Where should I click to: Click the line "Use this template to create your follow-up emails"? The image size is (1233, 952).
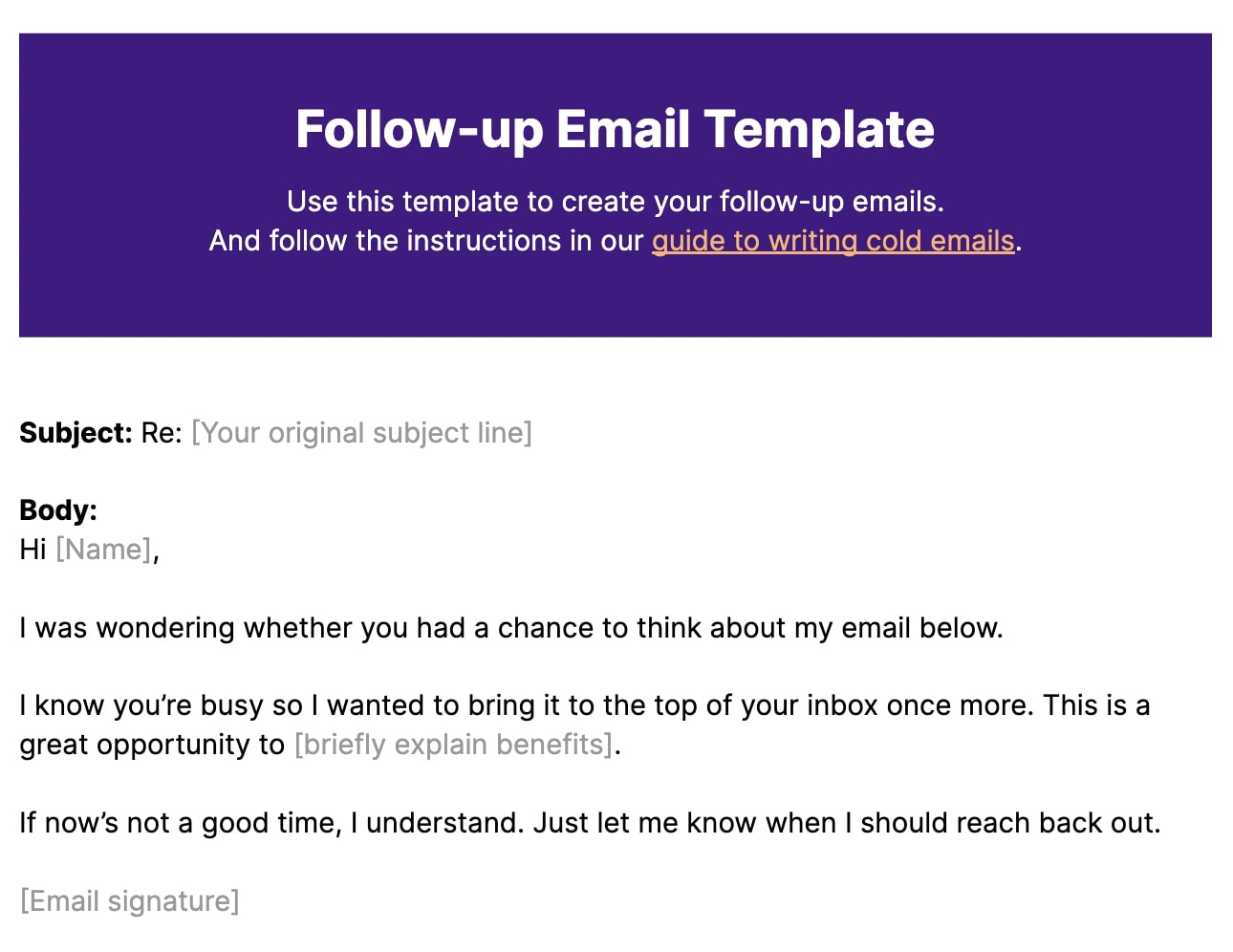(615, 202)
